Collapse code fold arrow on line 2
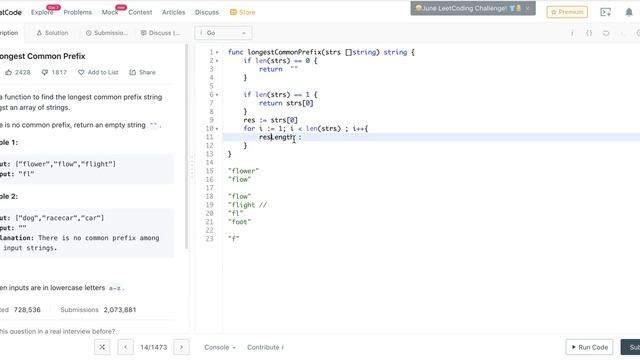Screen dimensions: 640x360 pos(217,61)
